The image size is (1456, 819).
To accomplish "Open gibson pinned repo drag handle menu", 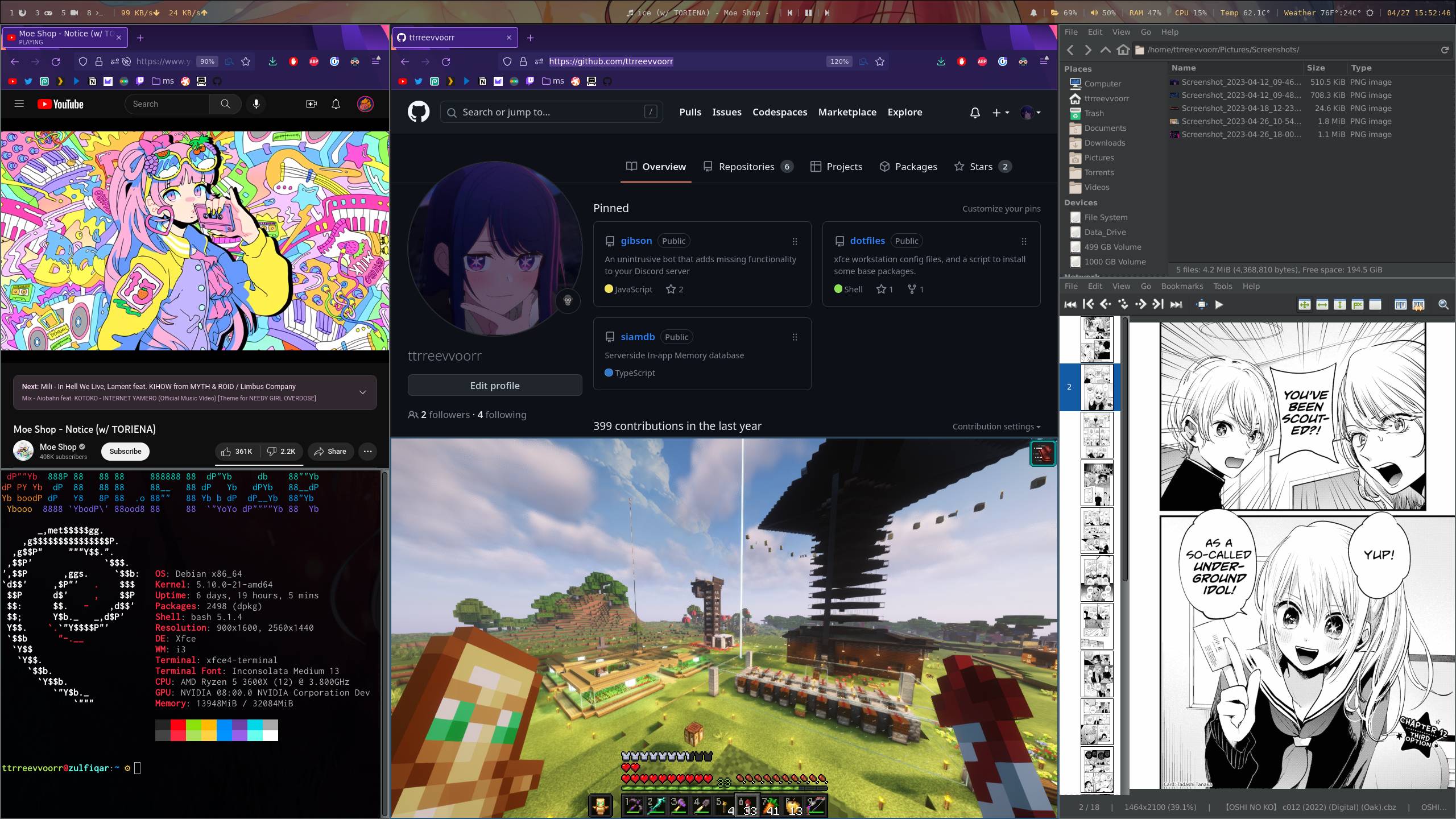I will click(x=795, y=241).
